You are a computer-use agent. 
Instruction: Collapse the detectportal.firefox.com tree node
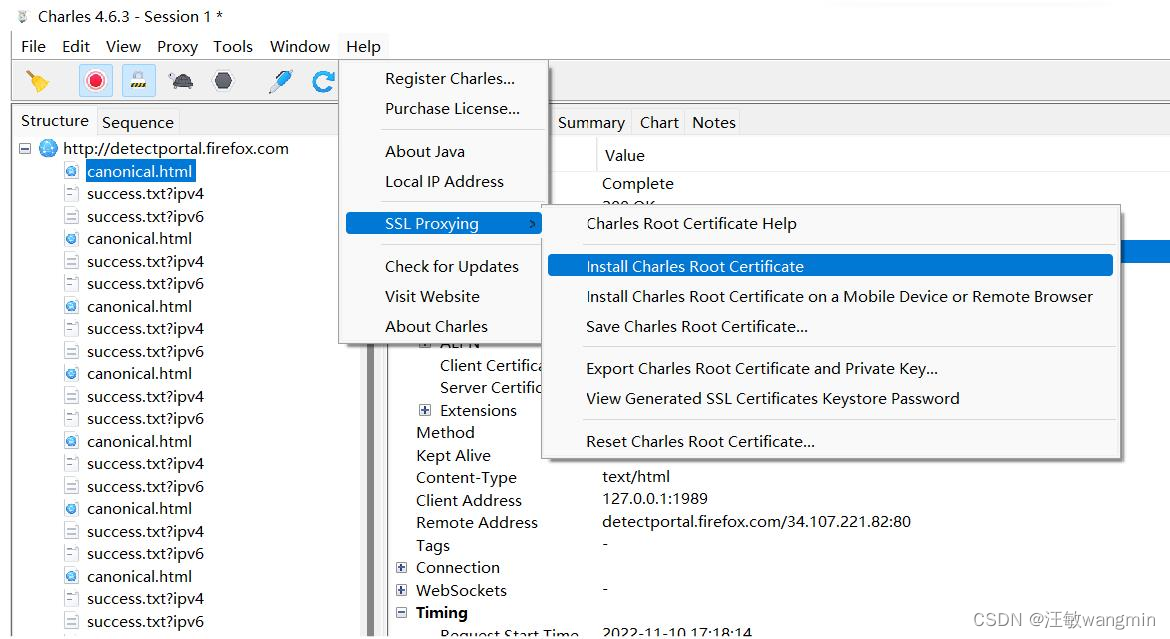[x=25, y=149]
